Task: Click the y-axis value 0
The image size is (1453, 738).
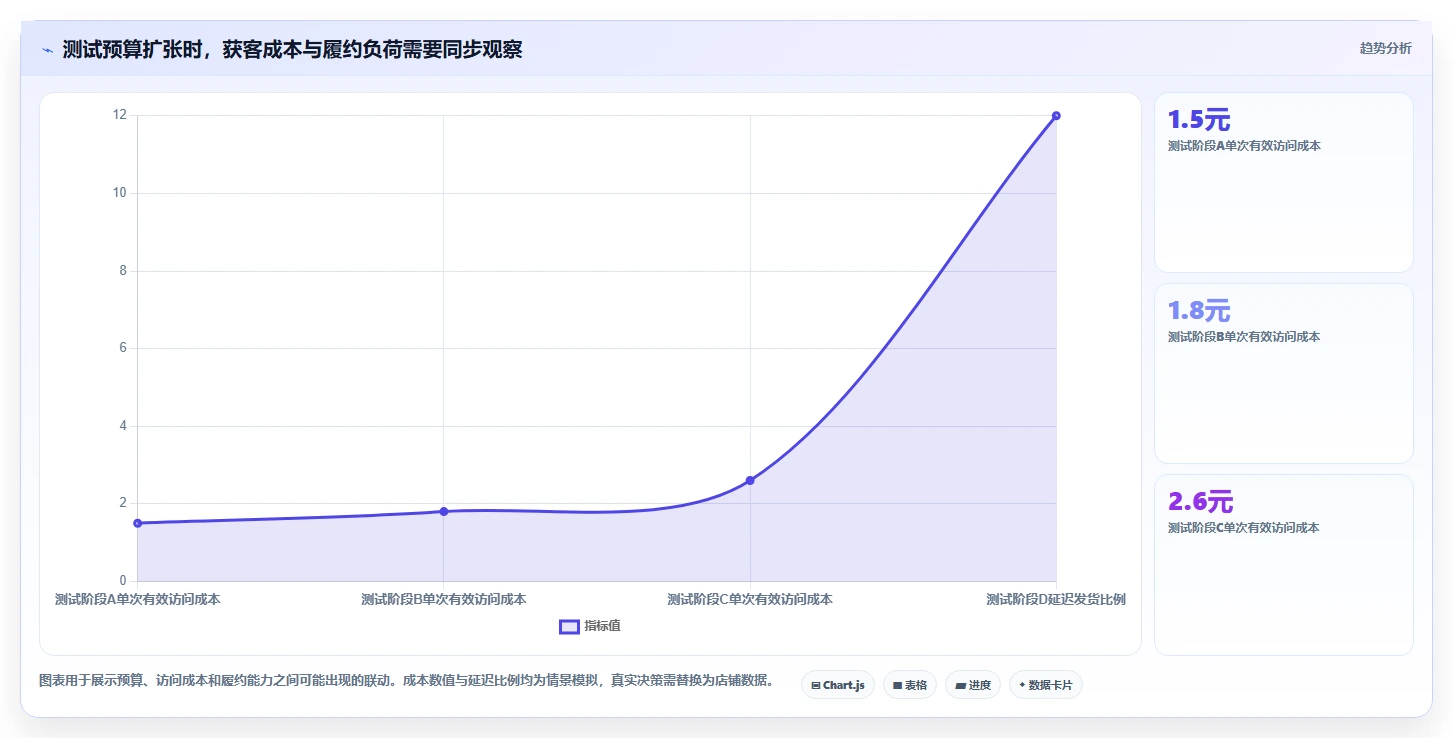Action: click(123, 581)
